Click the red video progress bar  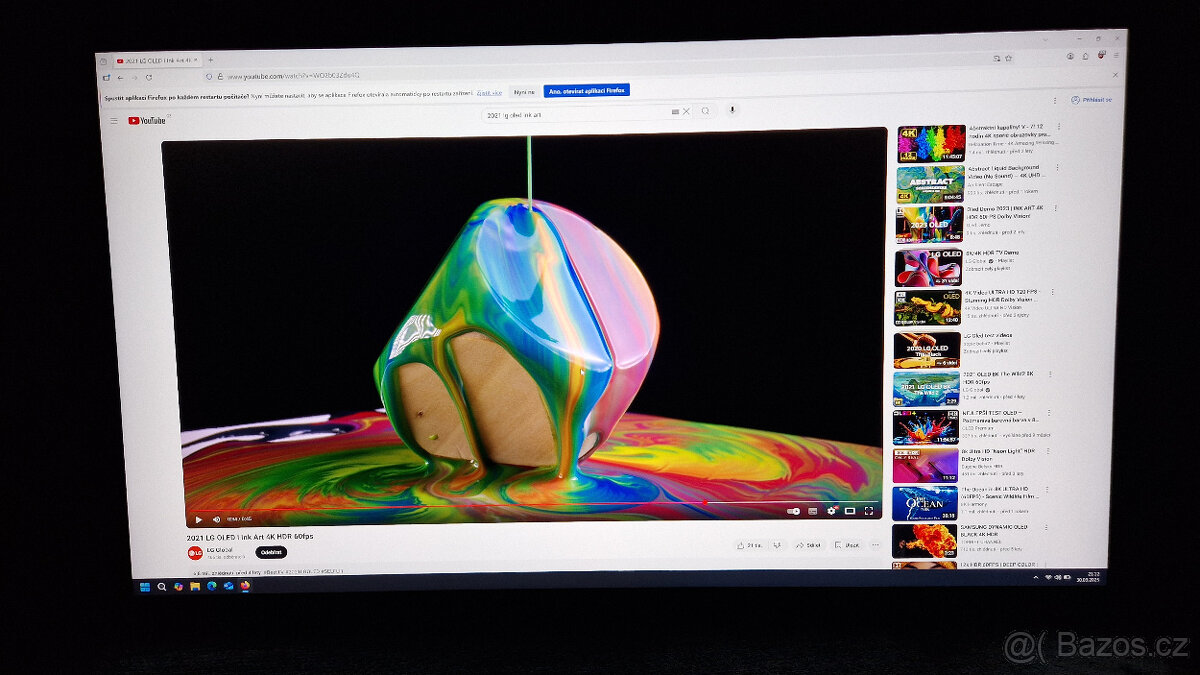(450, 505)
